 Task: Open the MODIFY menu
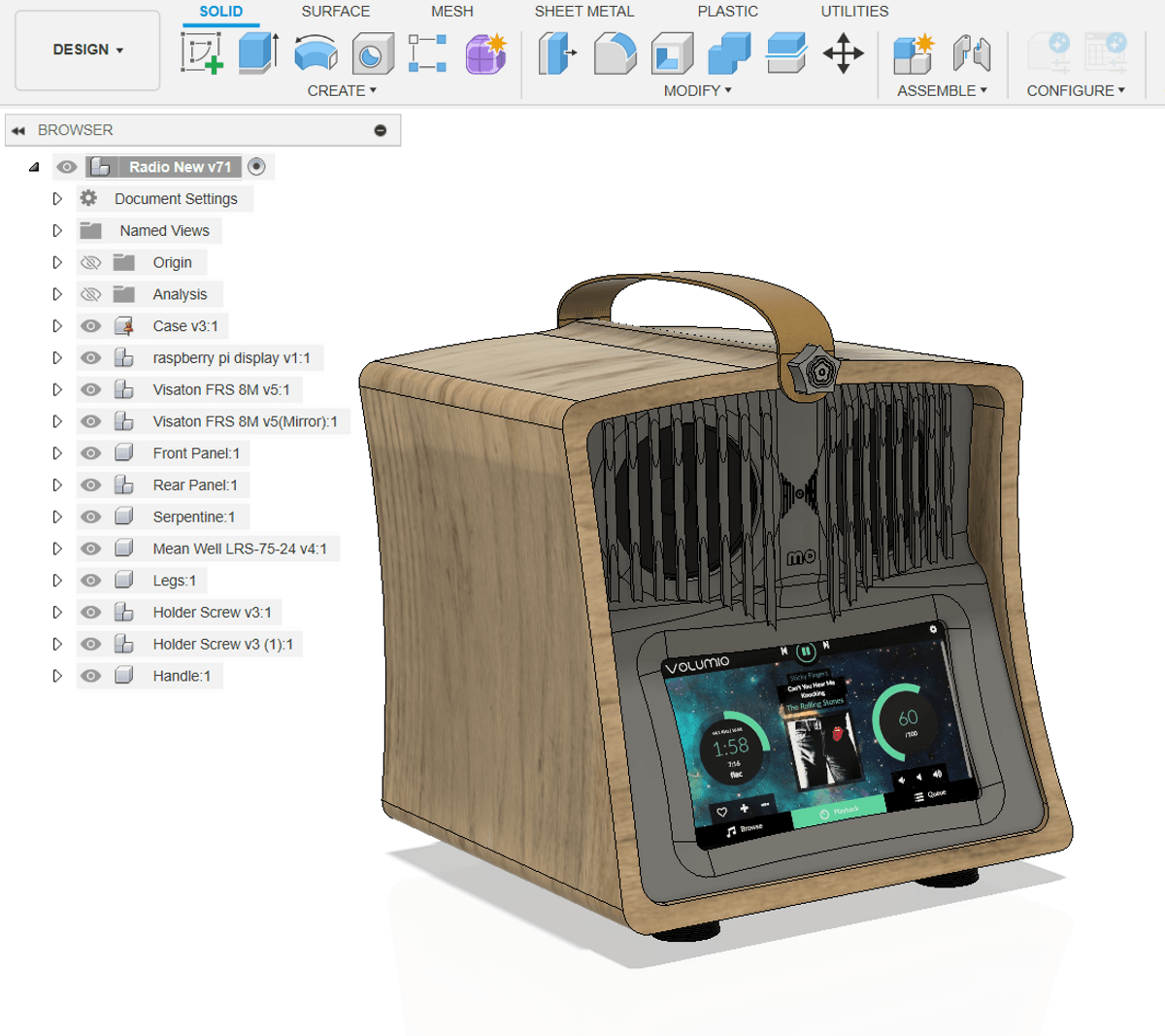pos(697,90)
